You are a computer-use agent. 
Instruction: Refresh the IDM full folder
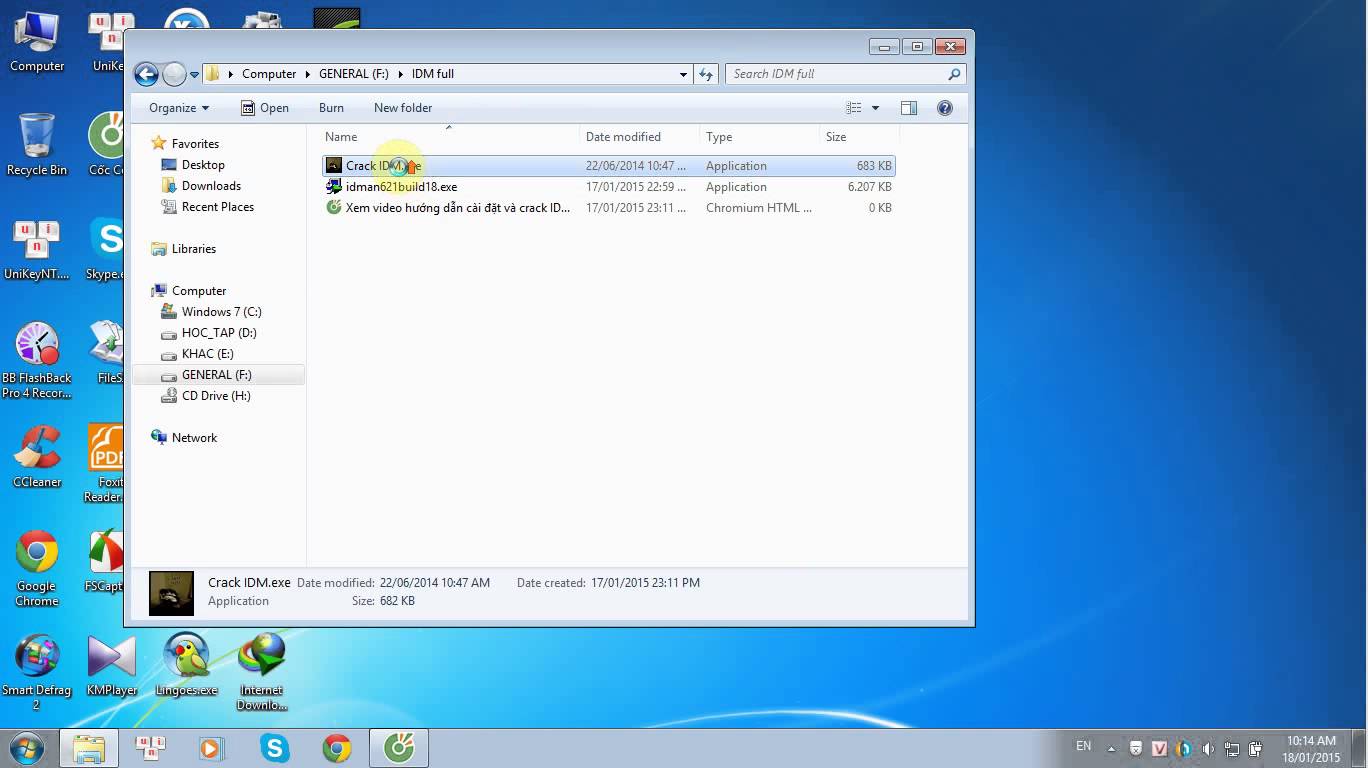(706, 74)
